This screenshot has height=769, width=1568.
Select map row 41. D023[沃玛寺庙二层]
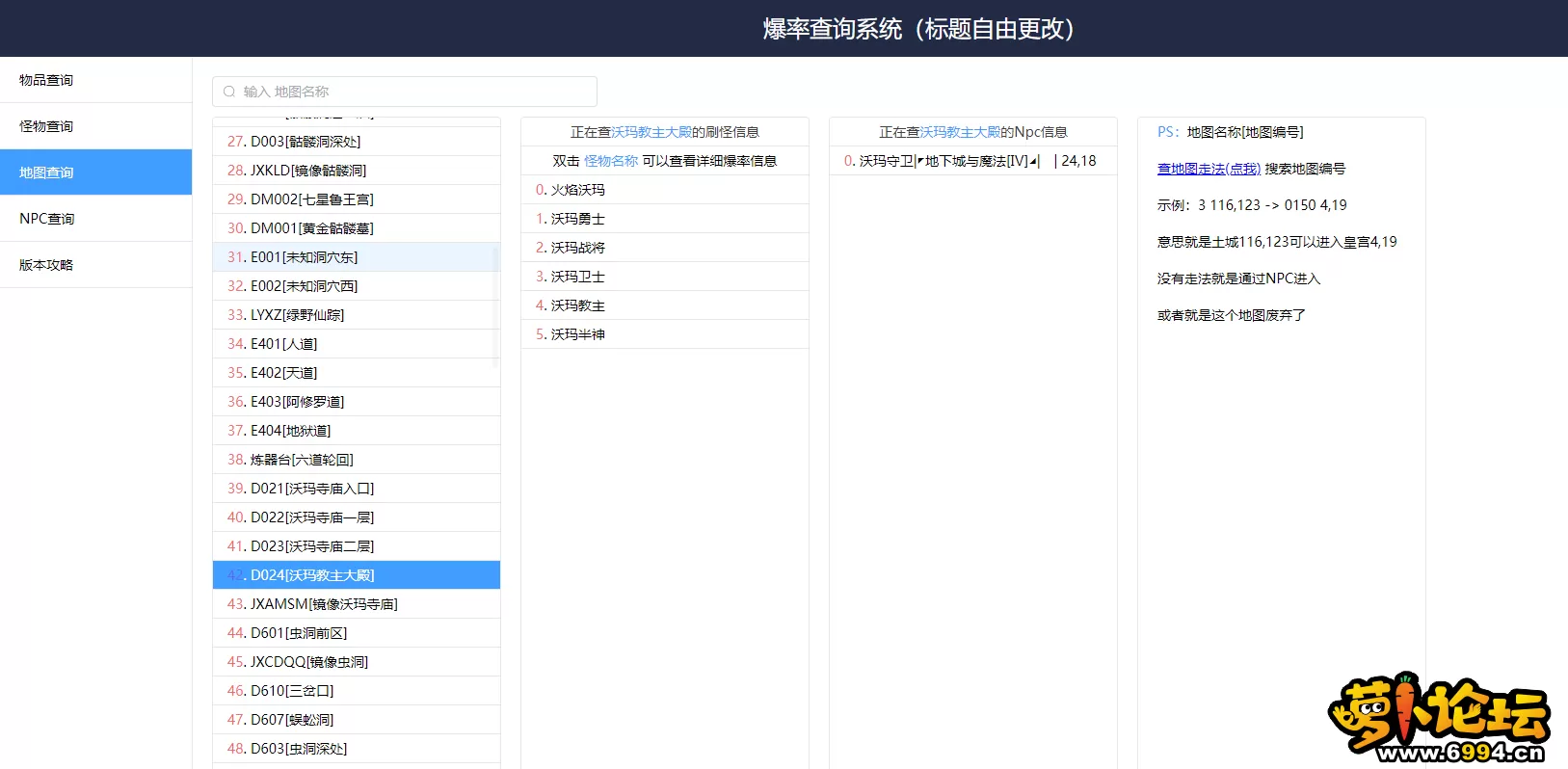click(357, 546)
